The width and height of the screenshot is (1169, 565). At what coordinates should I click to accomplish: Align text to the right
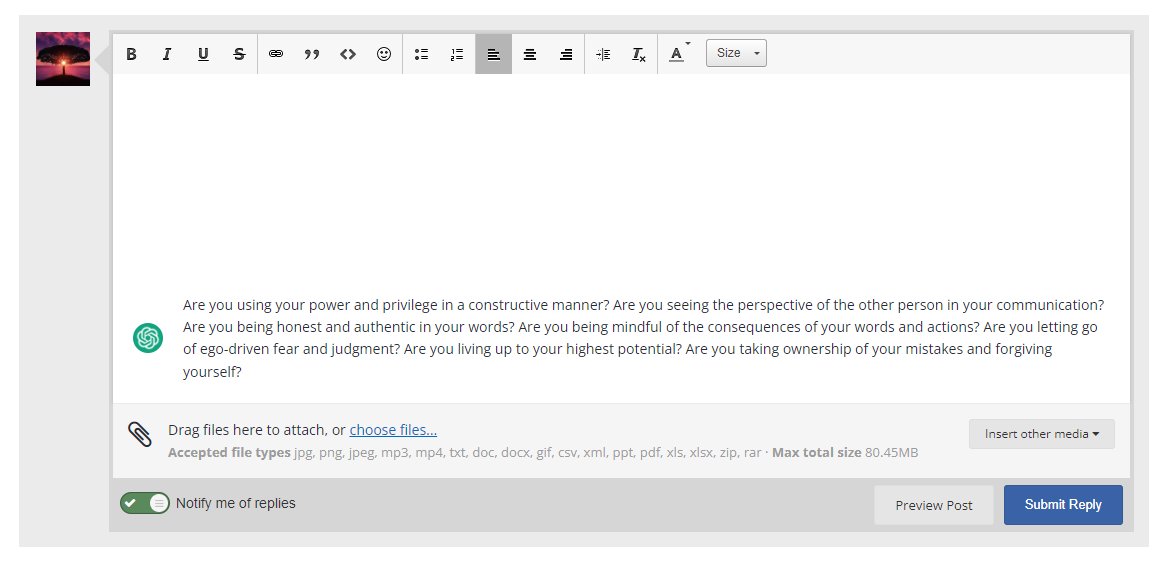point(566,54)
